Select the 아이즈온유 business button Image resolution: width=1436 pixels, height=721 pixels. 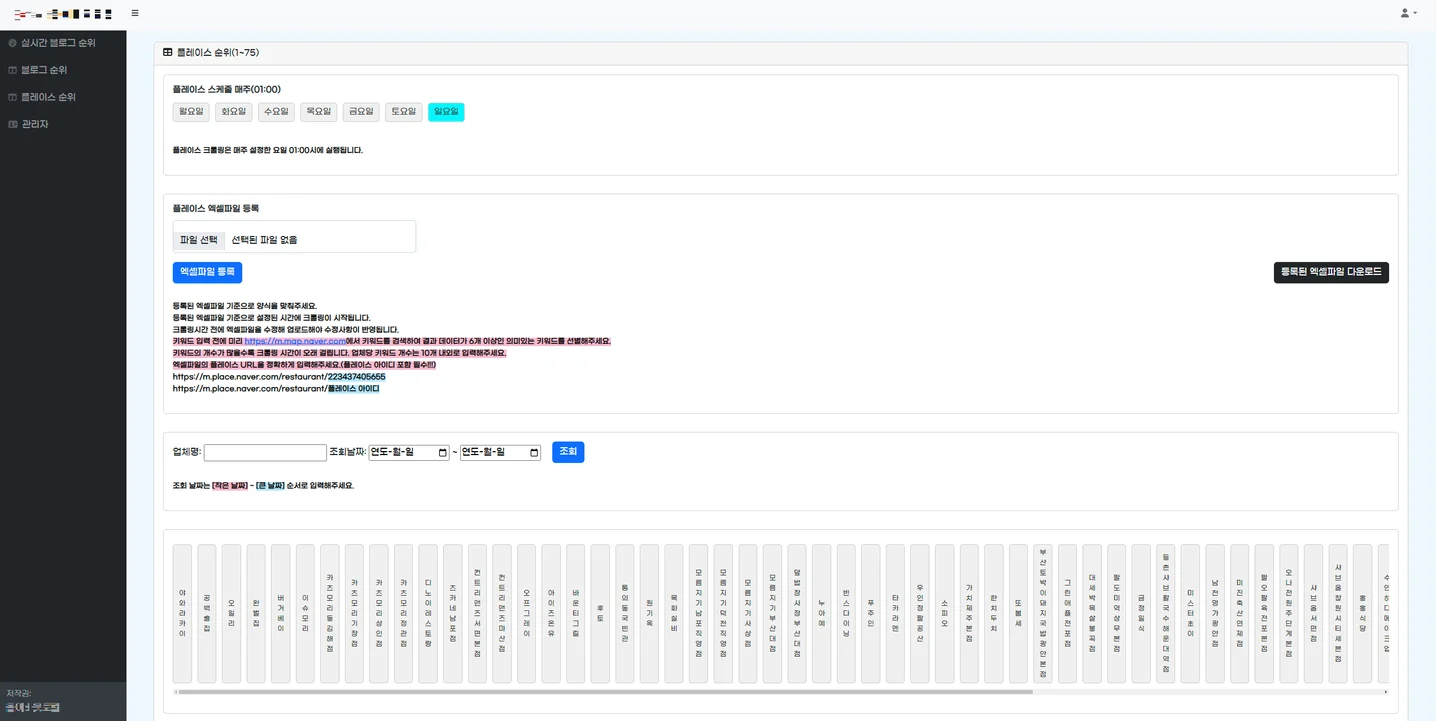pyautogui.click(x=551, y=614)
